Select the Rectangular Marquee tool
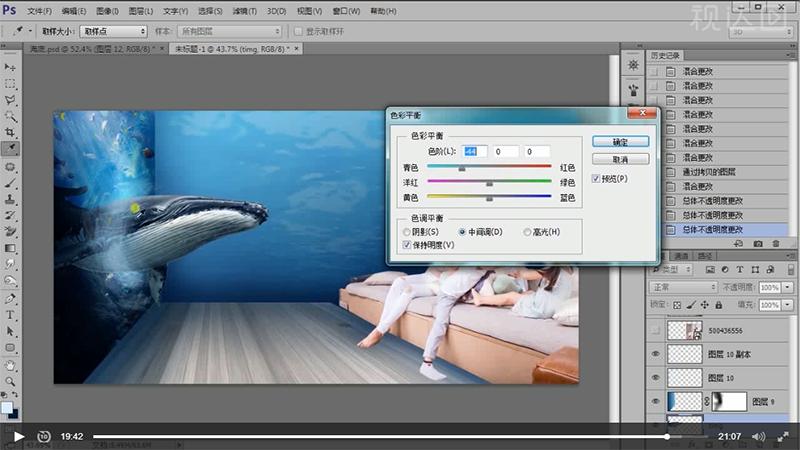This screenshot has height=450, width=800. pos(10,84)
